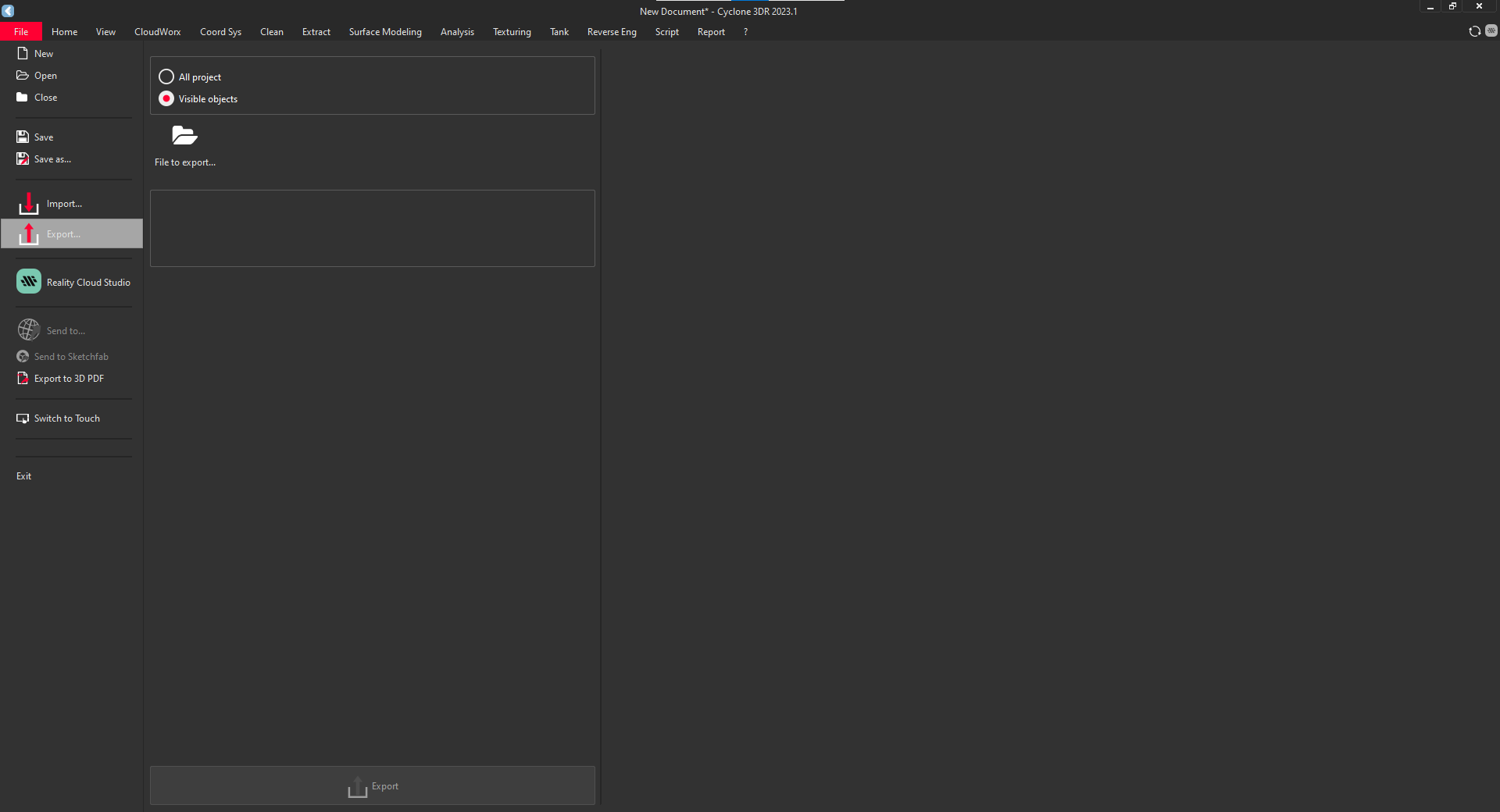Click the Export red arrow icon

pyautogui.click(x=29, y=234)
